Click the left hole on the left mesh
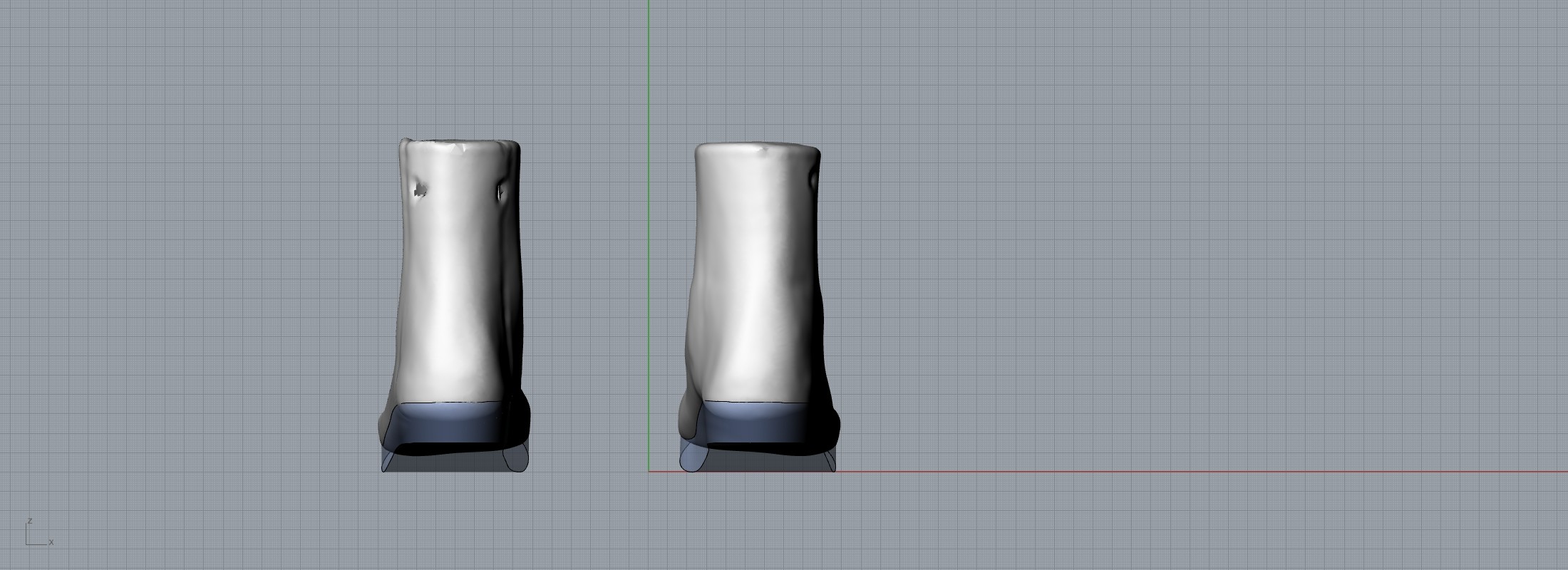Viewport: 1568px width, 570px height. (420, 190)
